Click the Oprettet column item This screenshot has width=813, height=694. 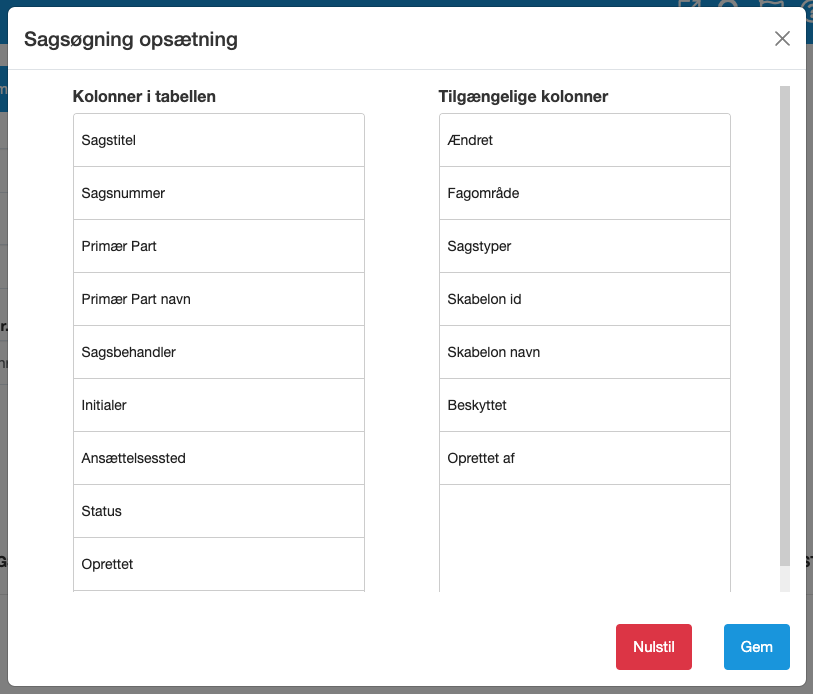coord(218,564)
